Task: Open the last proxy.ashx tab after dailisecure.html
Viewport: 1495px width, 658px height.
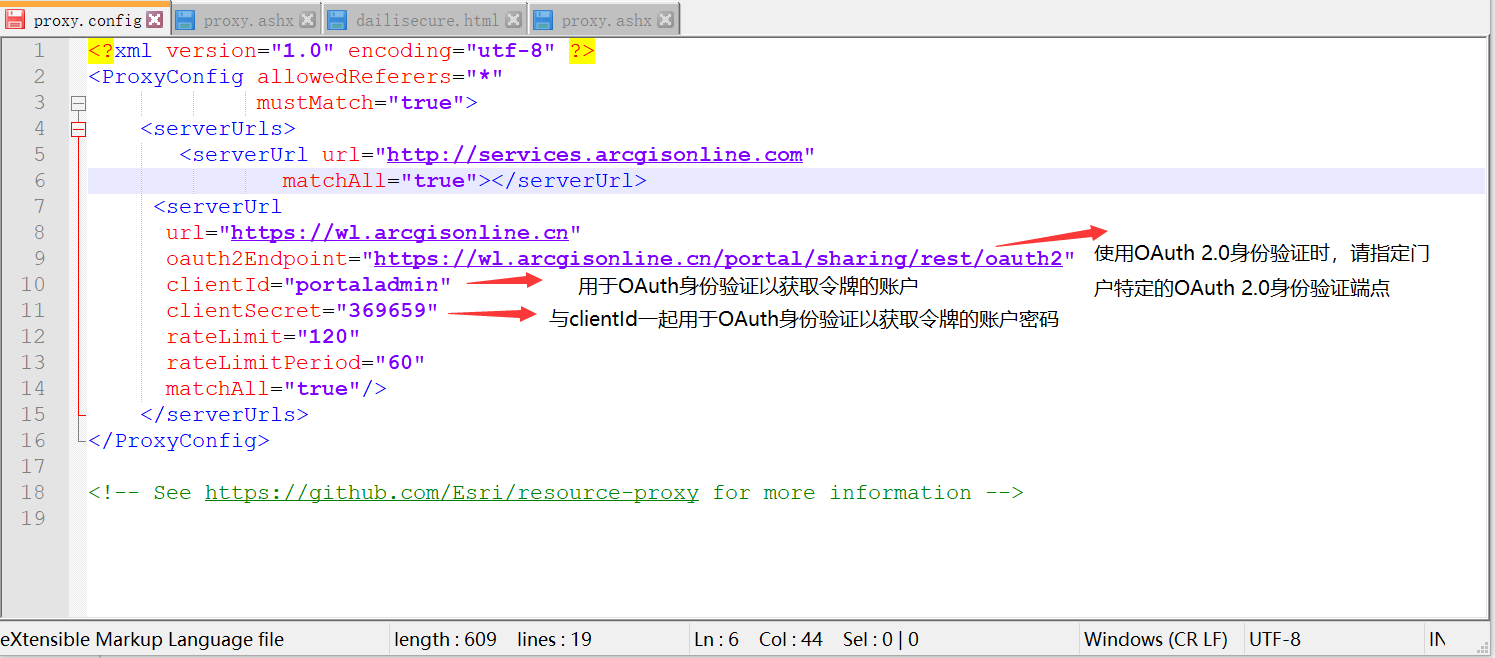Action: (x=604, y=19)
